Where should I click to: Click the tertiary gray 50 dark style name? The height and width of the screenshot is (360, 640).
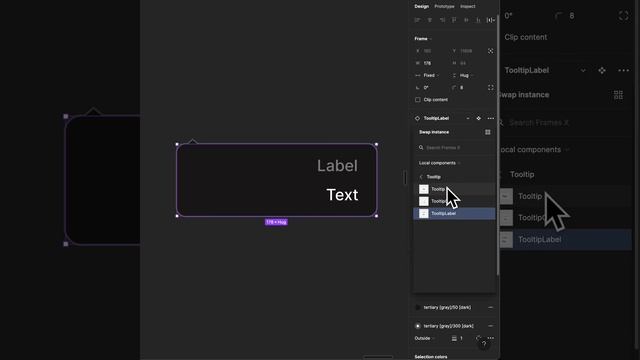(447, 307)
